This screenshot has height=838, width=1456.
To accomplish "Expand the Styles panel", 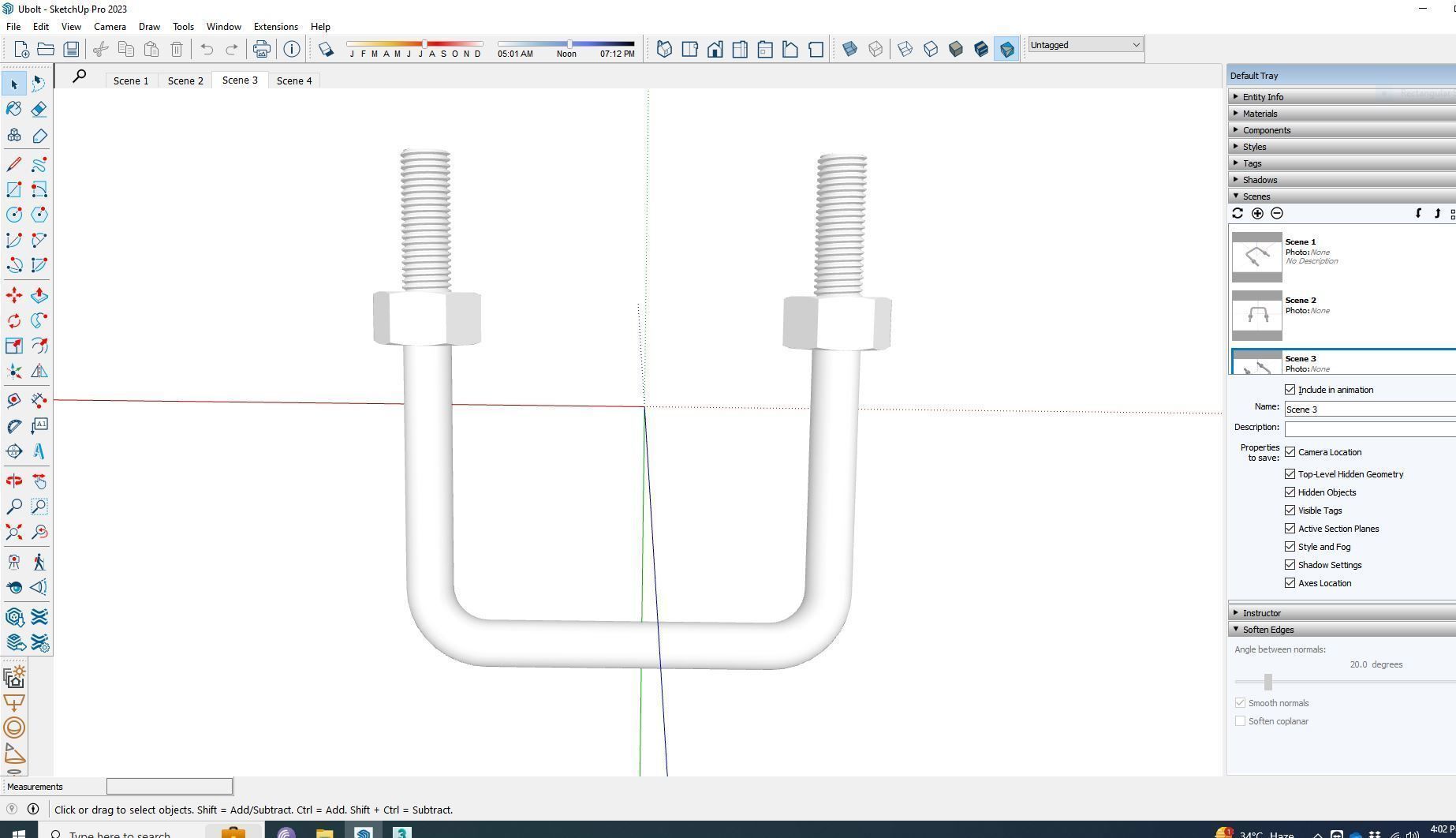I will (x=1342, y=147).
